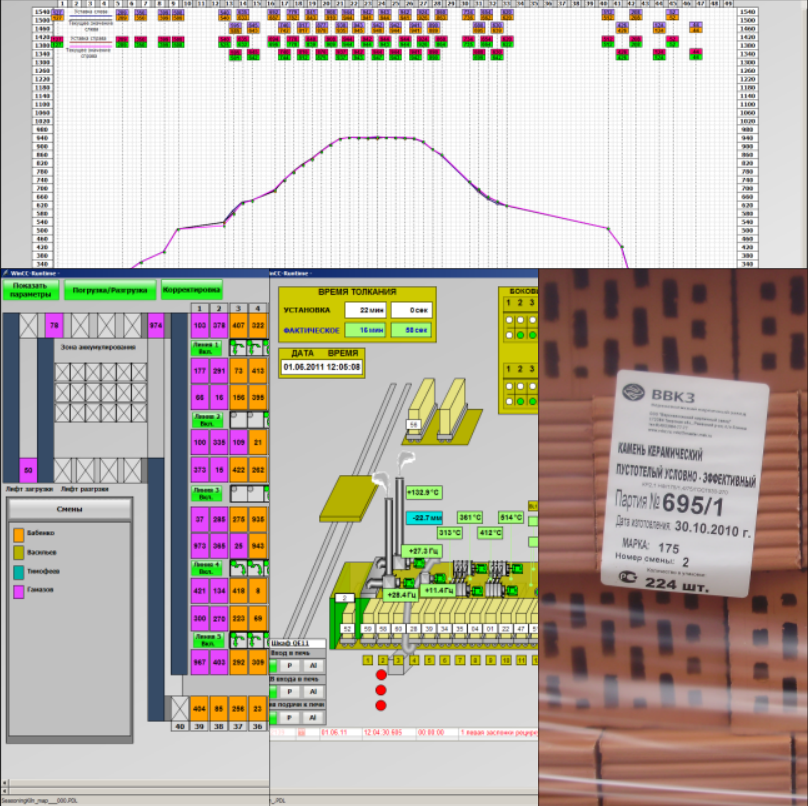Click the position 36 label under the bottom row

tap(257, 727)
